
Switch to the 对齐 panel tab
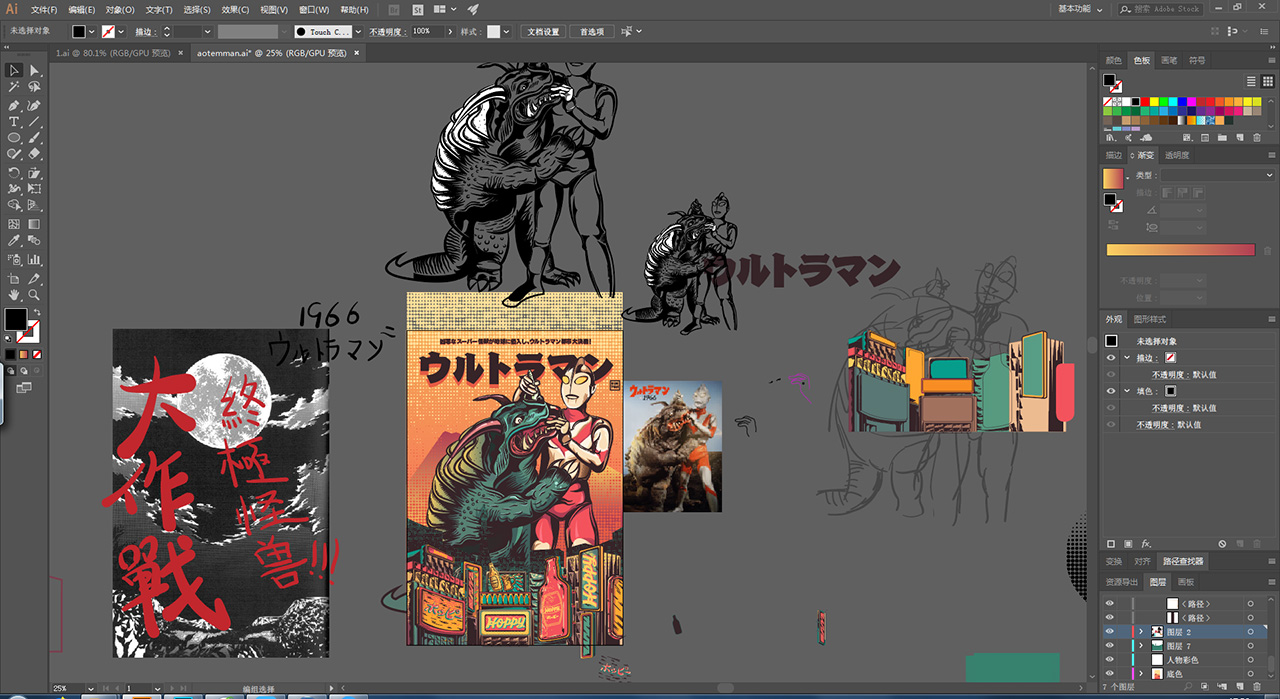tap(1142, 561)
